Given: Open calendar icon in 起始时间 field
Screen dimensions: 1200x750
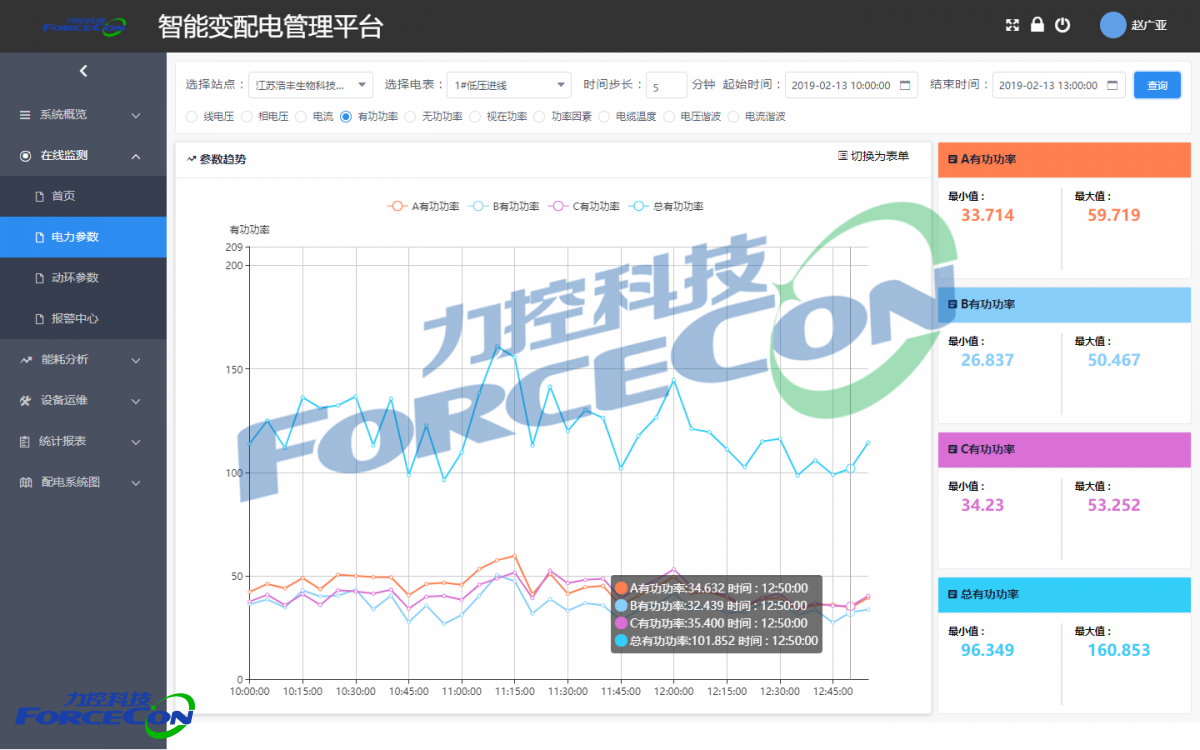Looking at the screenshot, I should coord(905,85).
